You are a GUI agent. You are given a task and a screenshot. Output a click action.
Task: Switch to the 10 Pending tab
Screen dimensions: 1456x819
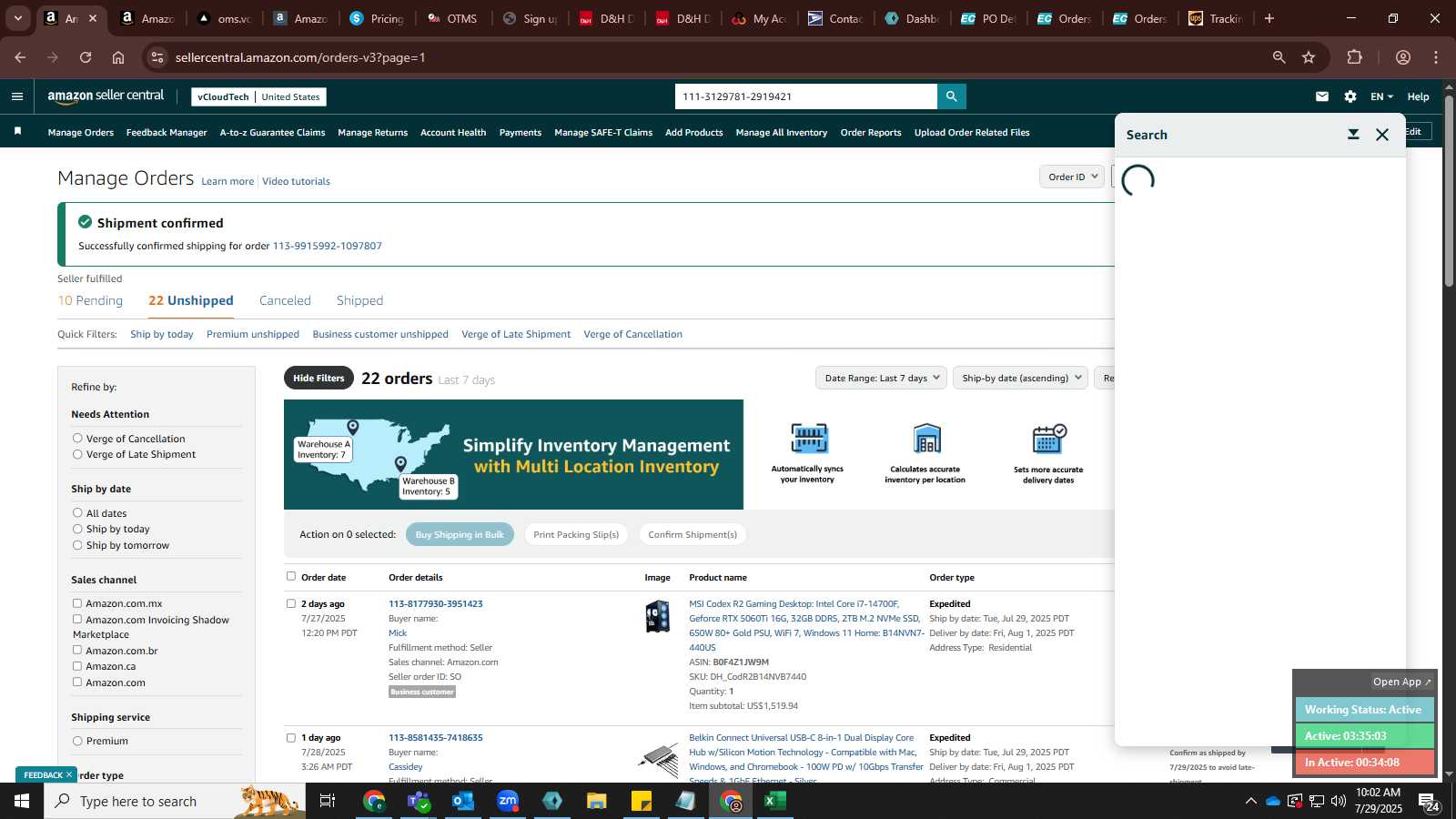tap(90, 300)
